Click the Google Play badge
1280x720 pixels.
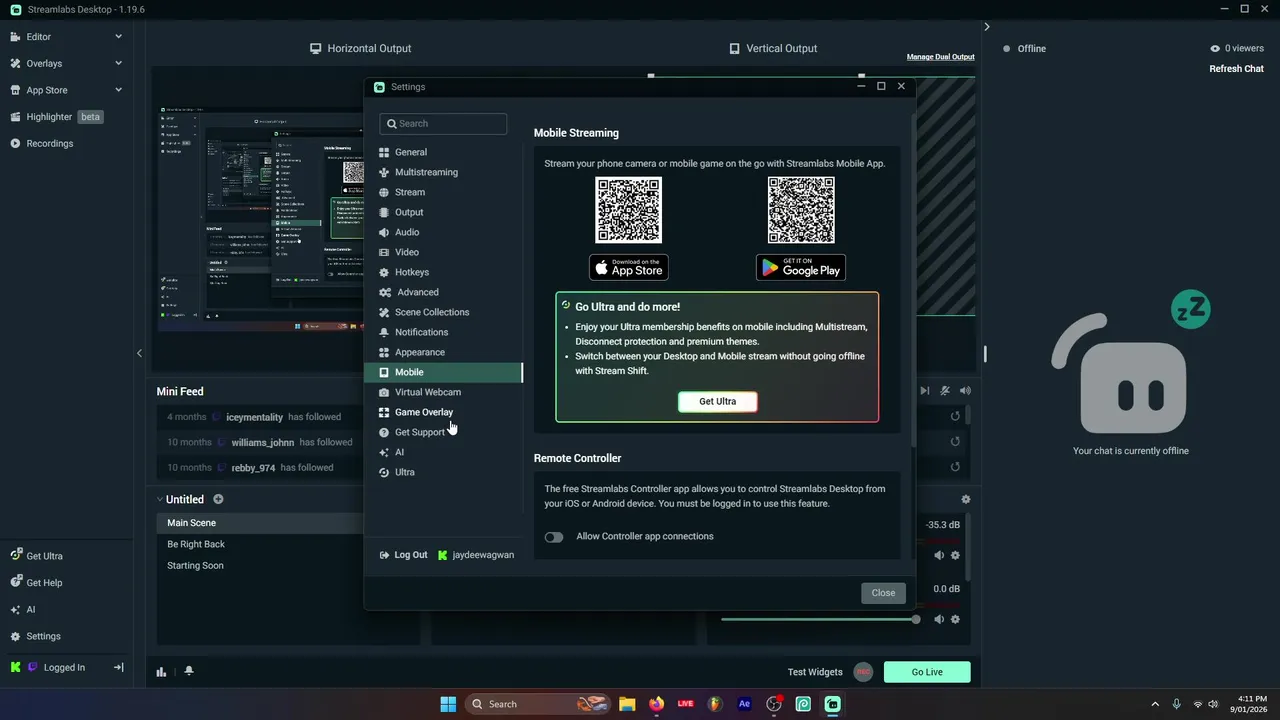[x=801, y=267]
